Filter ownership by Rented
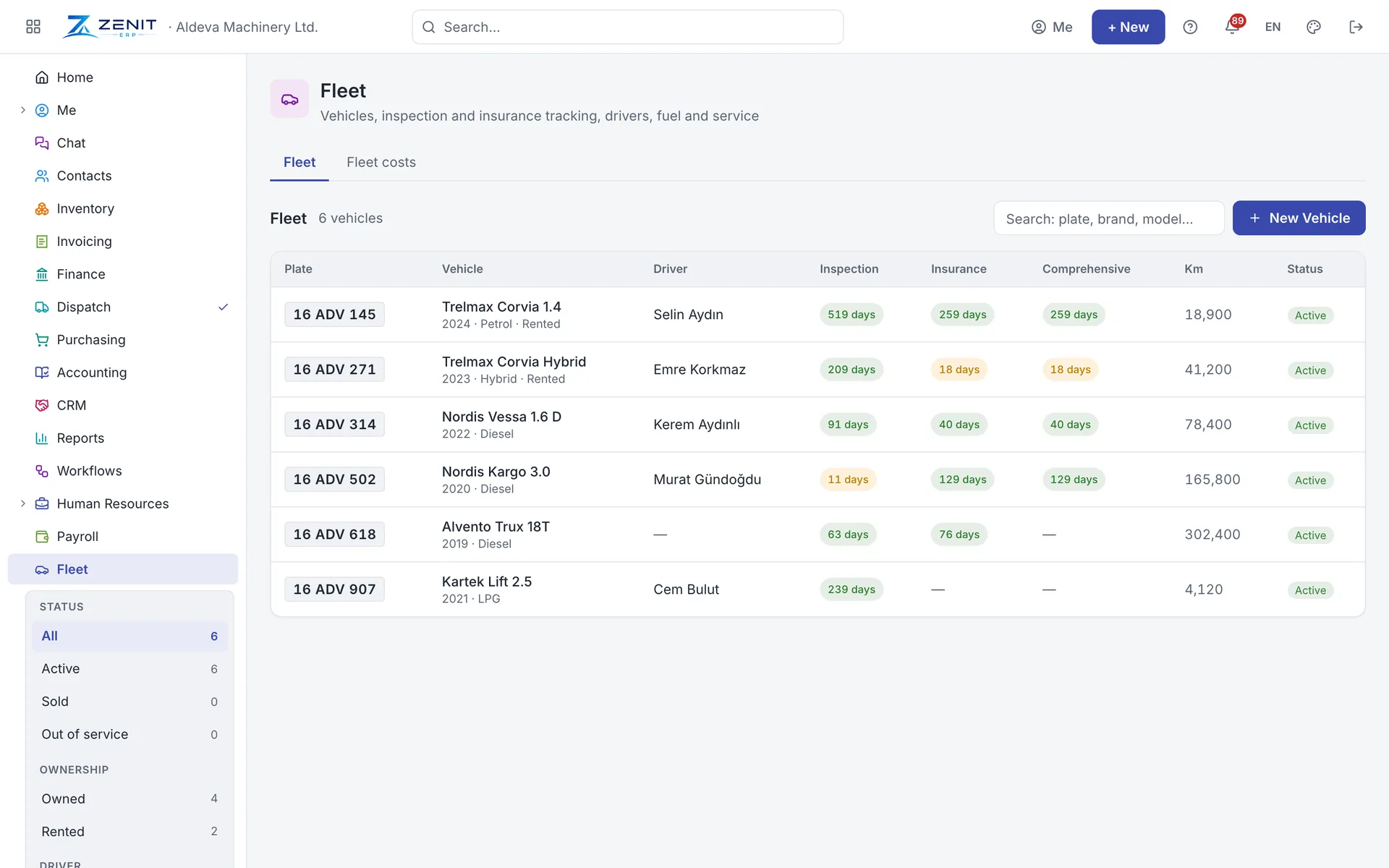The image size is (1389, 868). (129, 832)
